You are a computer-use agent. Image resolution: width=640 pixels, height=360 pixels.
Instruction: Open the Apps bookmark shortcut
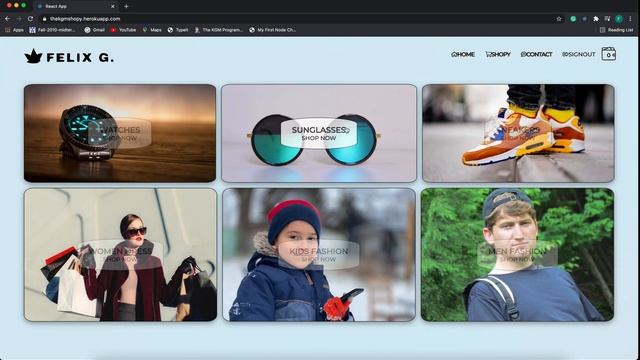(14, 30)
